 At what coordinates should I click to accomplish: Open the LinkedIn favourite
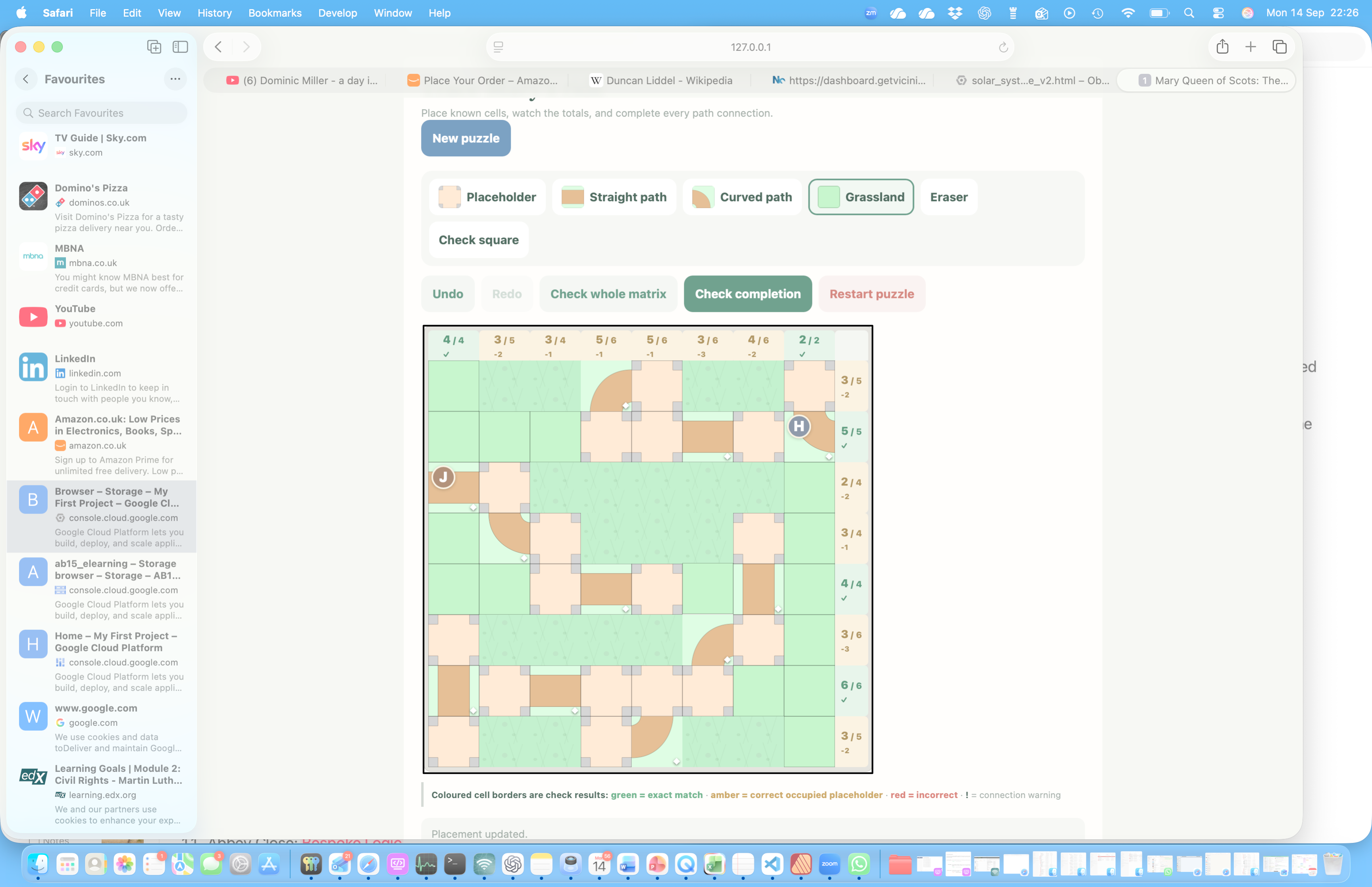click(101, 379)
